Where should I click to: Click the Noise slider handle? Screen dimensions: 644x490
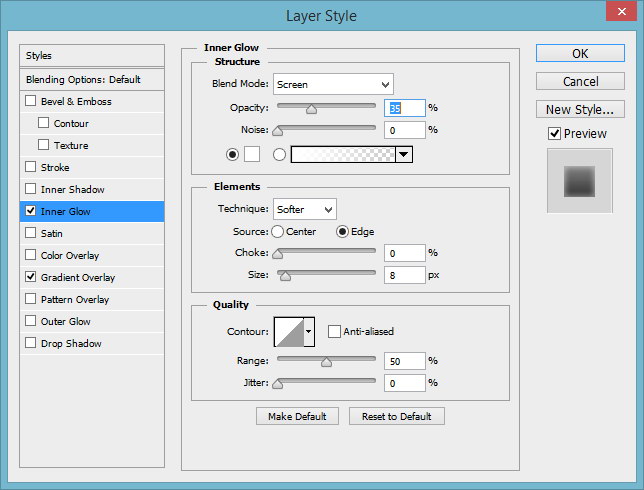pyautogui.click(x=278, y=131)
